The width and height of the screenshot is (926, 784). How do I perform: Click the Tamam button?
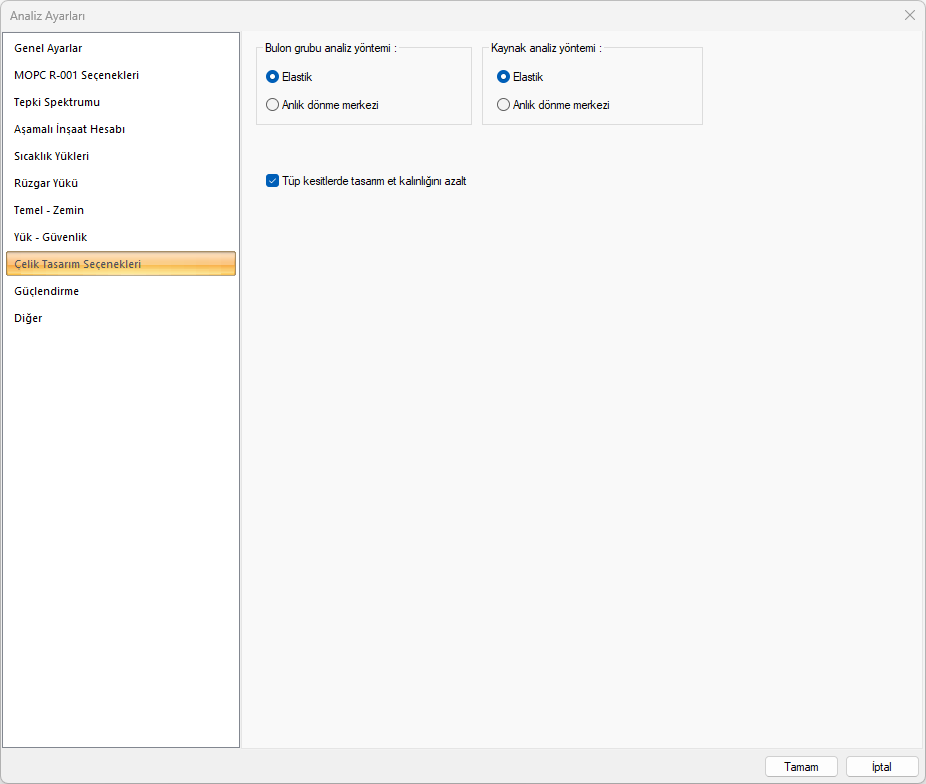tap(801, 767)
